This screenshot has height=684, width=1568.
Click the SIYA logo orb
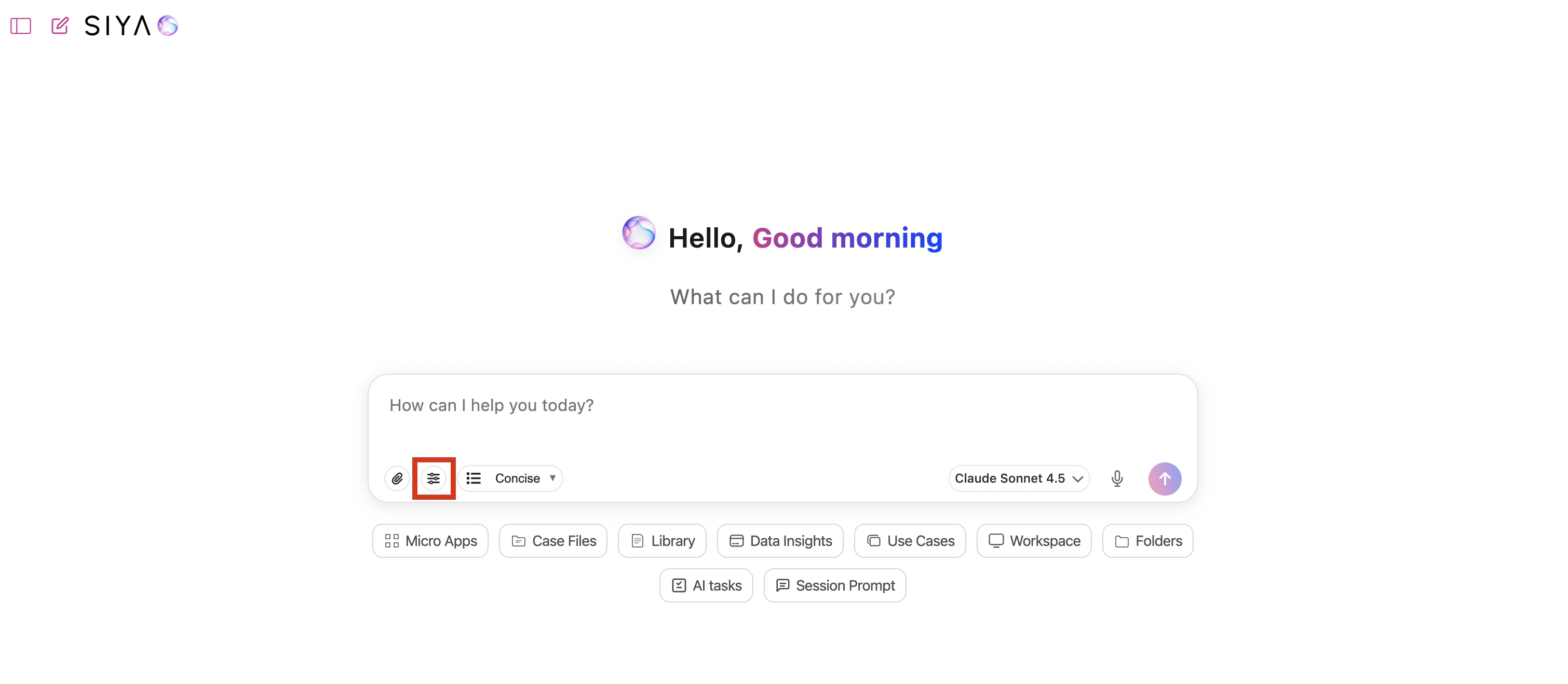point(167,25)
